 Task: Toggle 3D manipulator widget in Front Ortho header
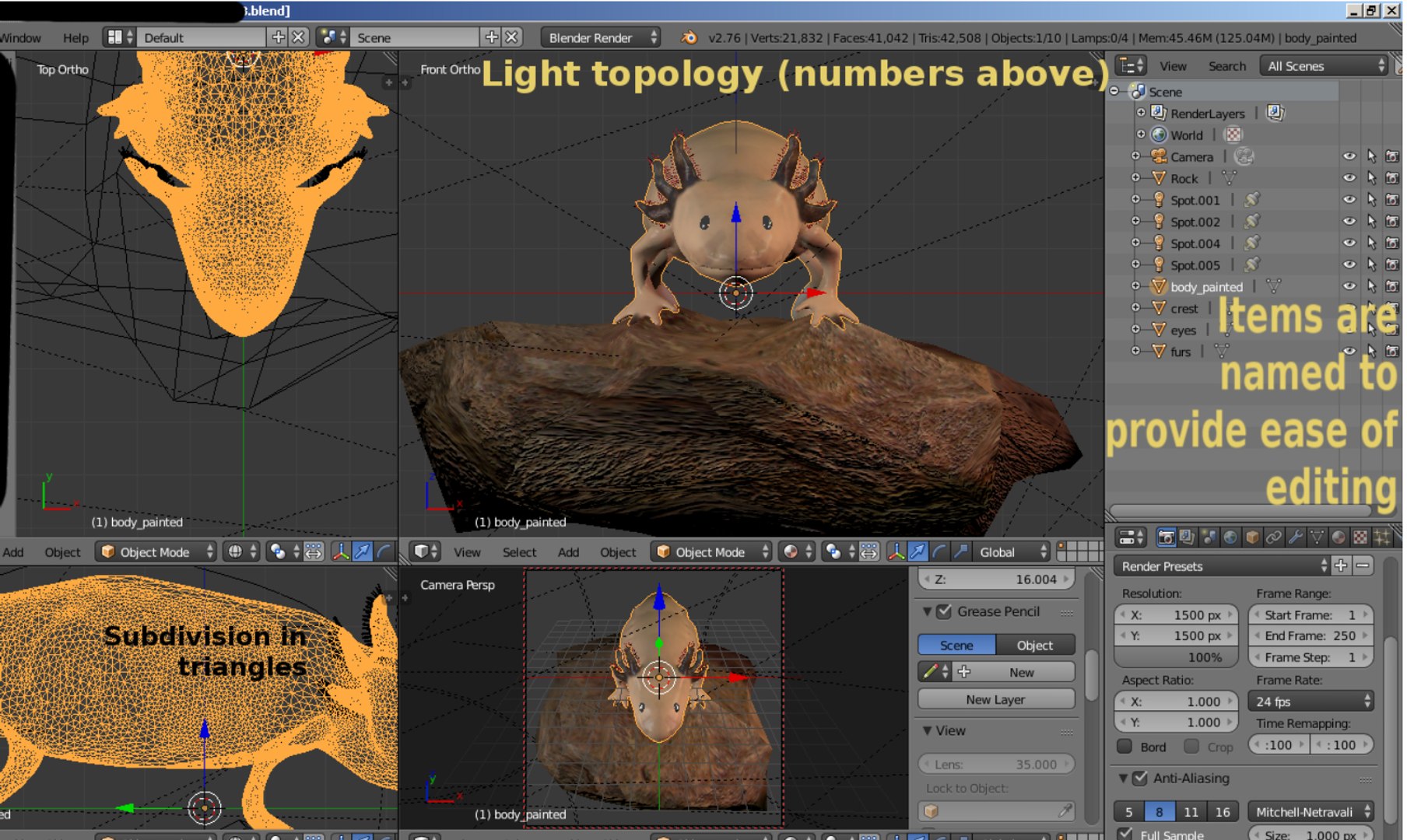pyautogui.click(x=896, y=552)
